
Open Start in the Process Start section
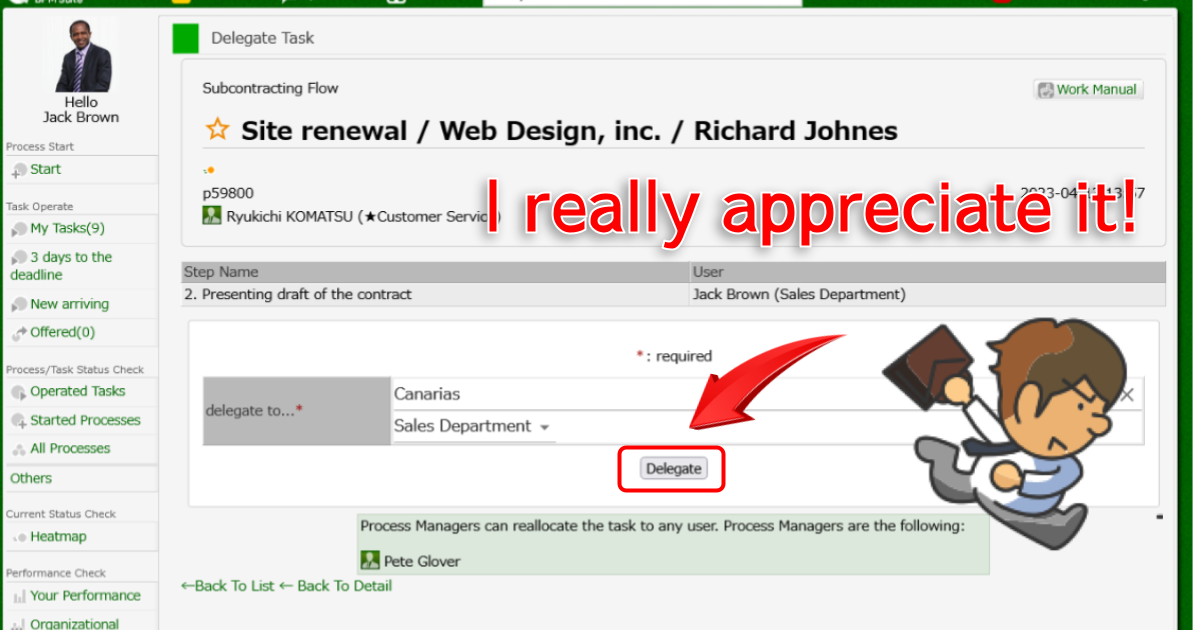[x=45, y=169]
